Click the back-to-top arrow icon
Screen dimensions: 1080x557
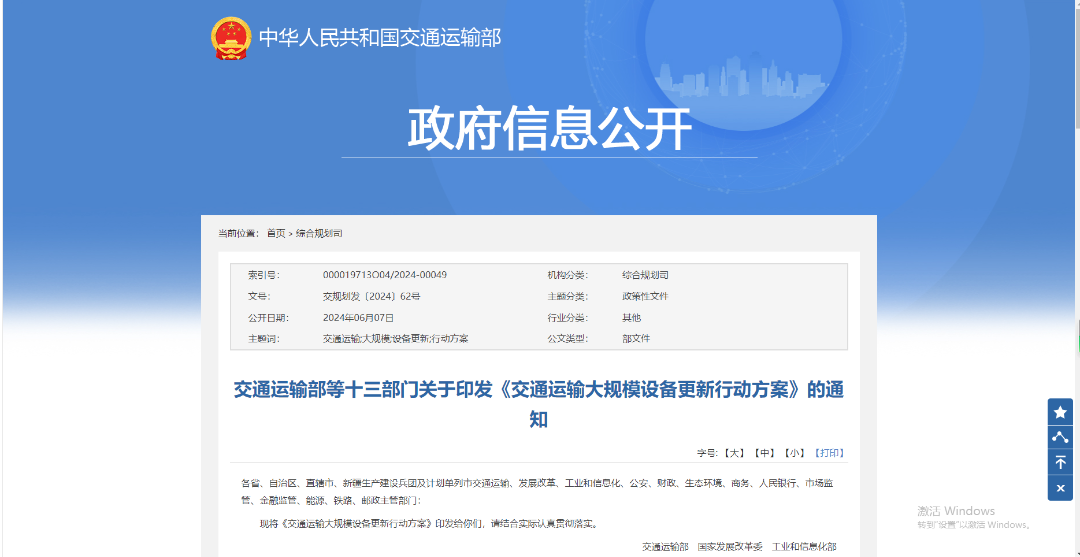(1060, 462)
